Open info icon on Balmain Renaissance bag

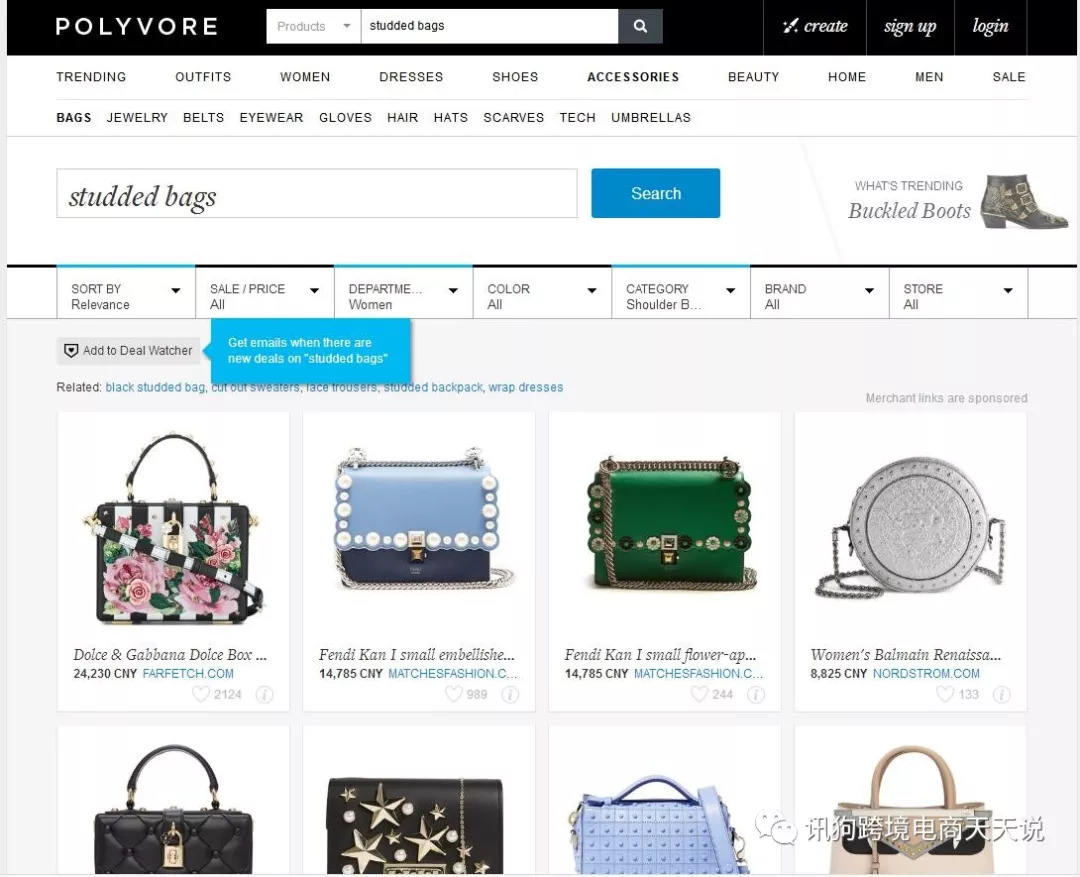coord(1001,694)
